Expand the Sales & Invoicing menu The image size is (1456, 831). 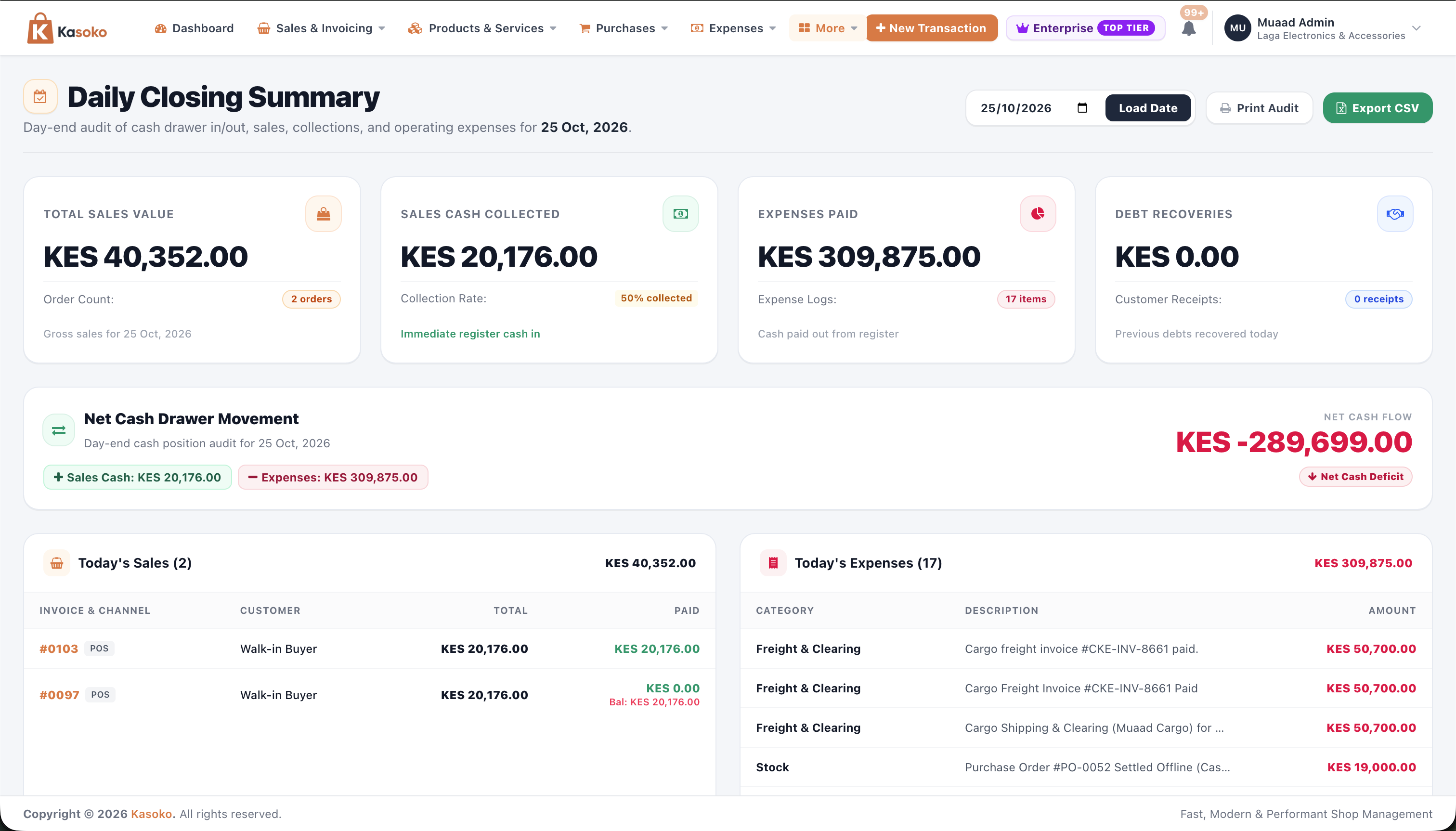tap(321, 28)
